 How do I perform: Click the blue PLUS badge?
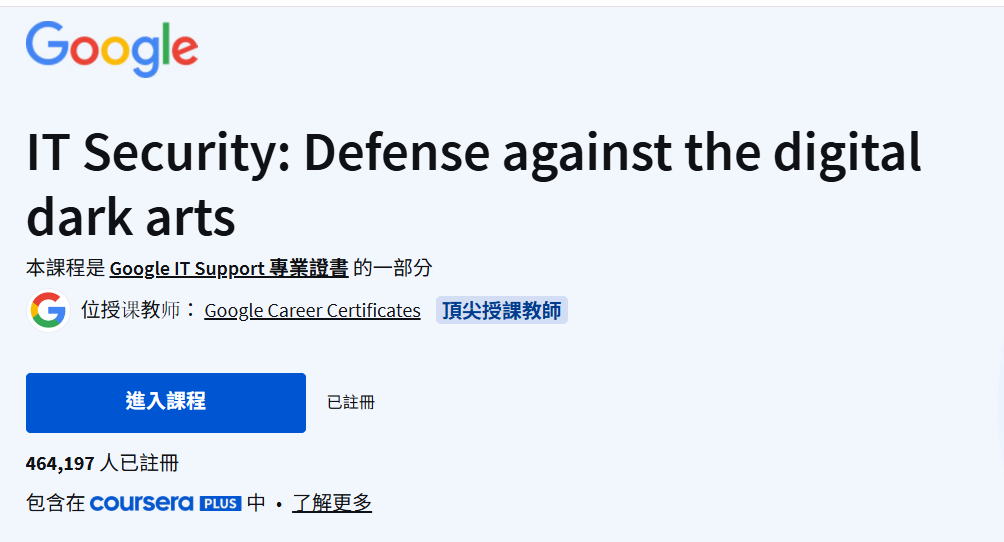pyautogui.click(x=220, y=504)
